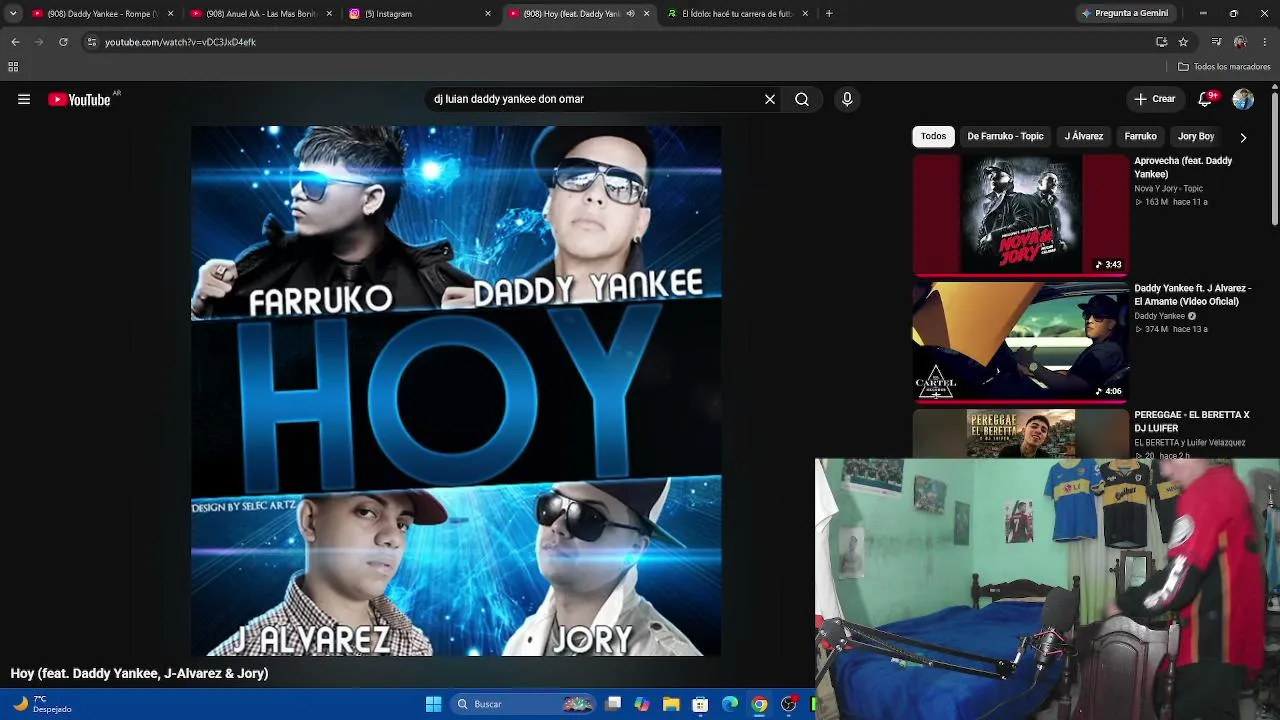Open the Pereggae El Beretta thumbnail

click(1020, 434)
